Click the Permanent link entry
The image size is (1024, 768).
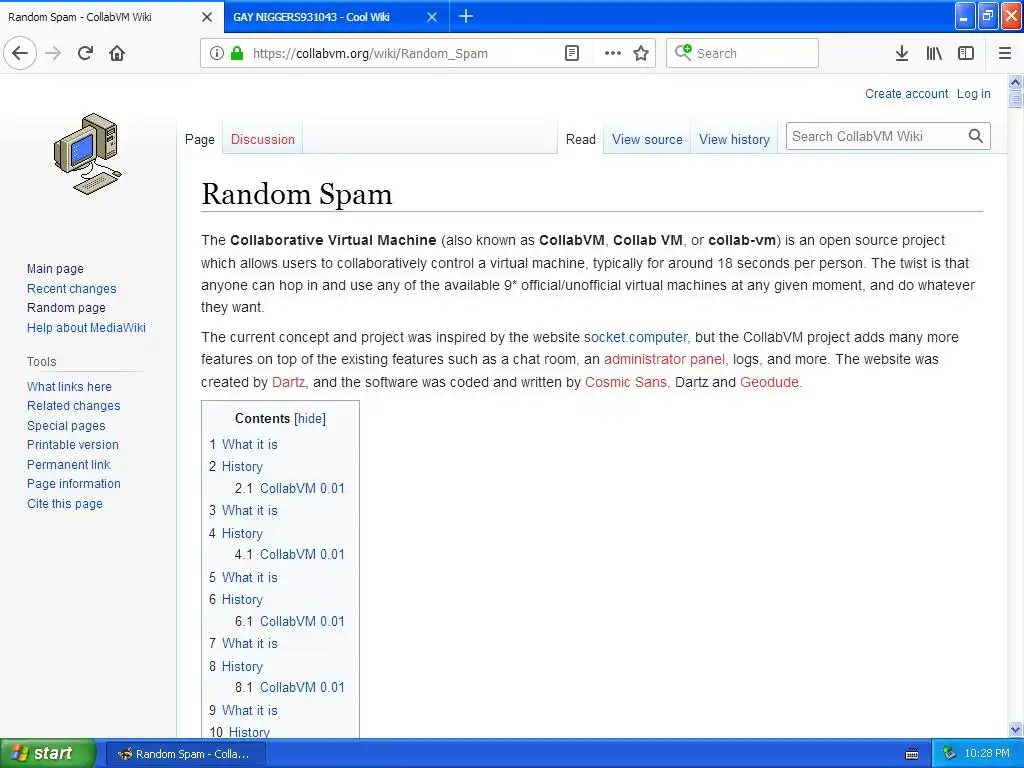pos(69,464)
